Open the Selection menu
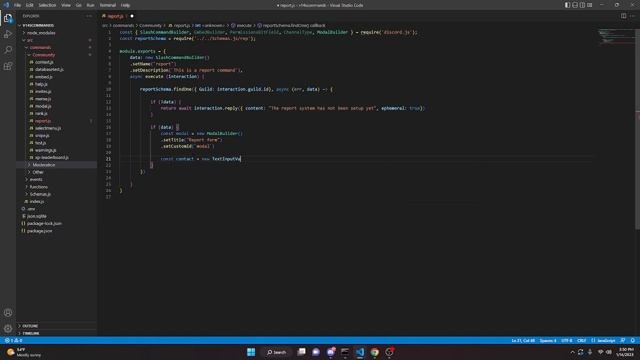640x360 pixels. click(x=47, y=5)
